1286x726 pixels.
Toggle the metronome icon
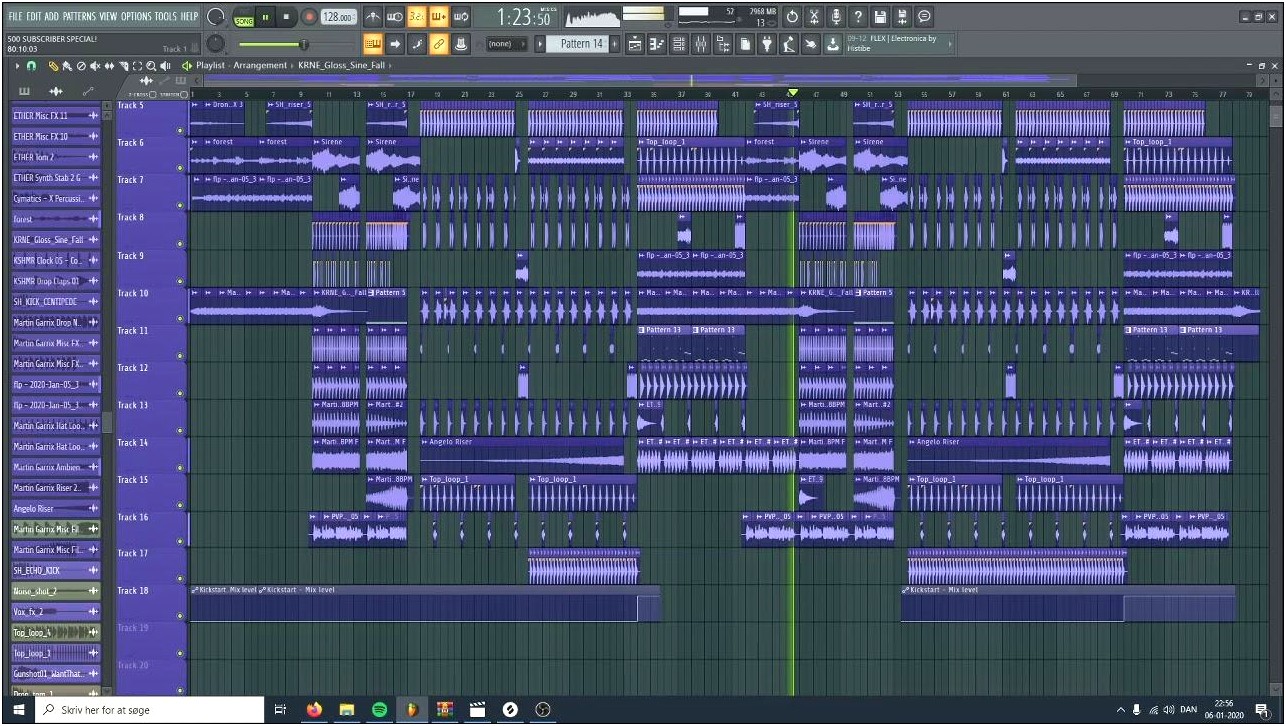coord(371,17)
